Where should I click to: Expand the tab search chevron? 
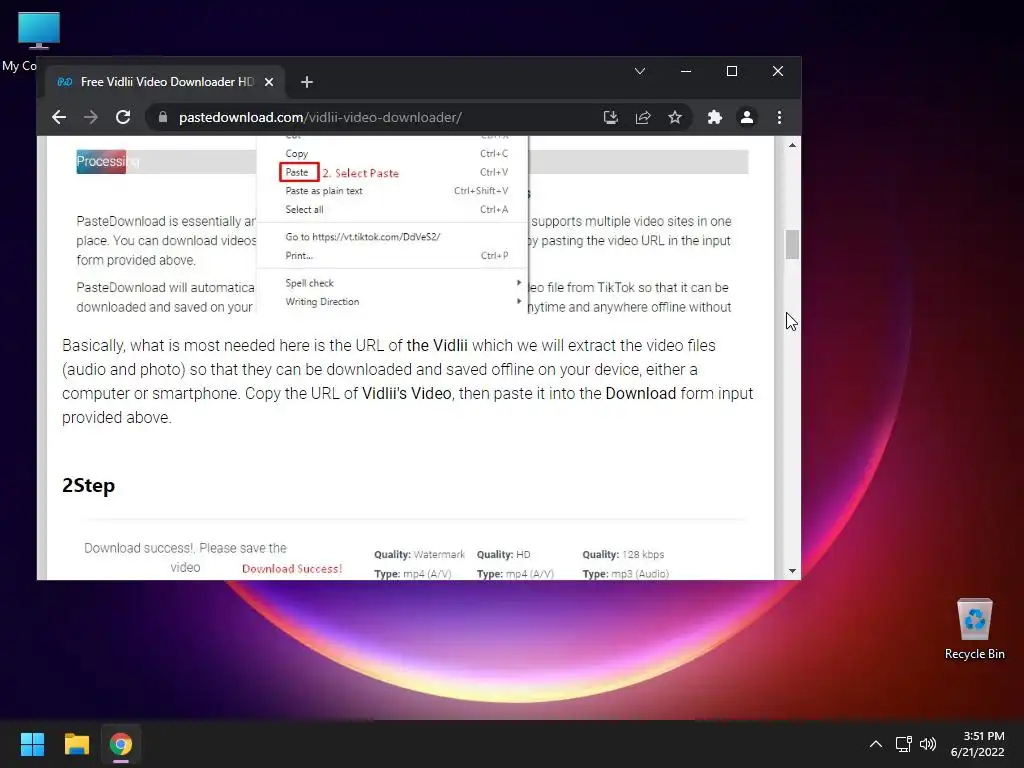[x=640, y=71]
